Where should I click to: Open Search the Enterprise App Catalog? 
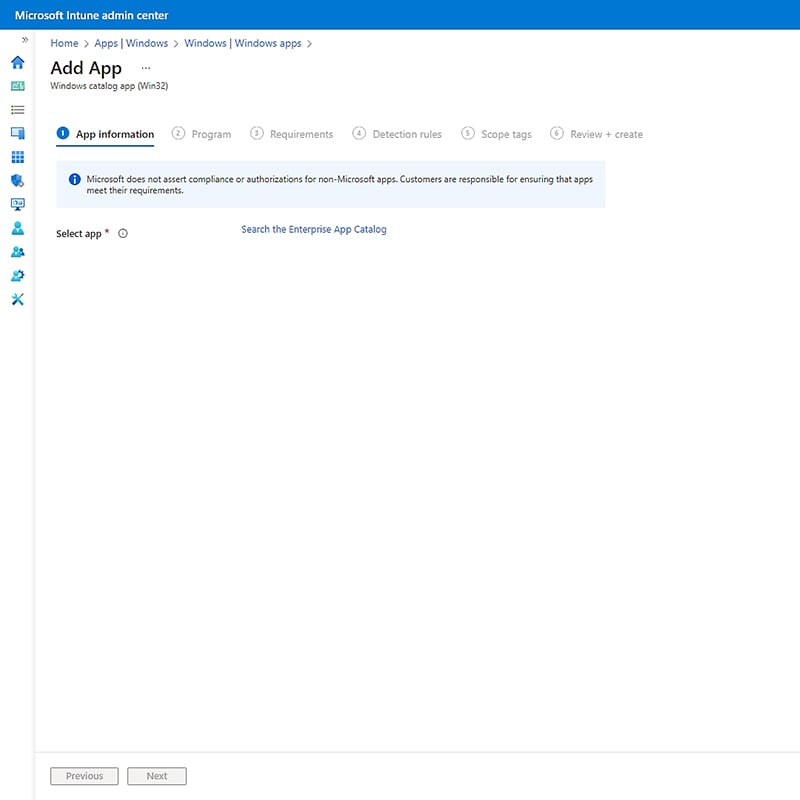click(x=314, y=229)
